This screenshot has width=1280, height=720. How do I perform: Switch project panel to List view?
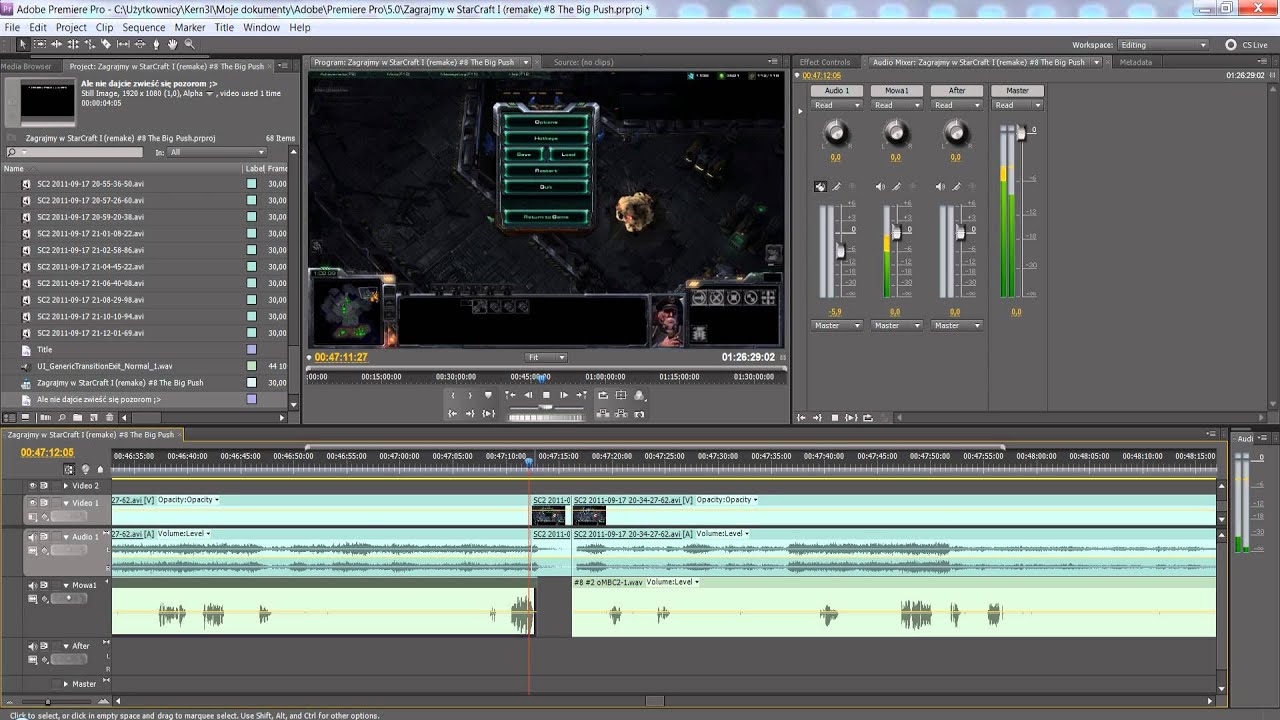click(11, 417)
